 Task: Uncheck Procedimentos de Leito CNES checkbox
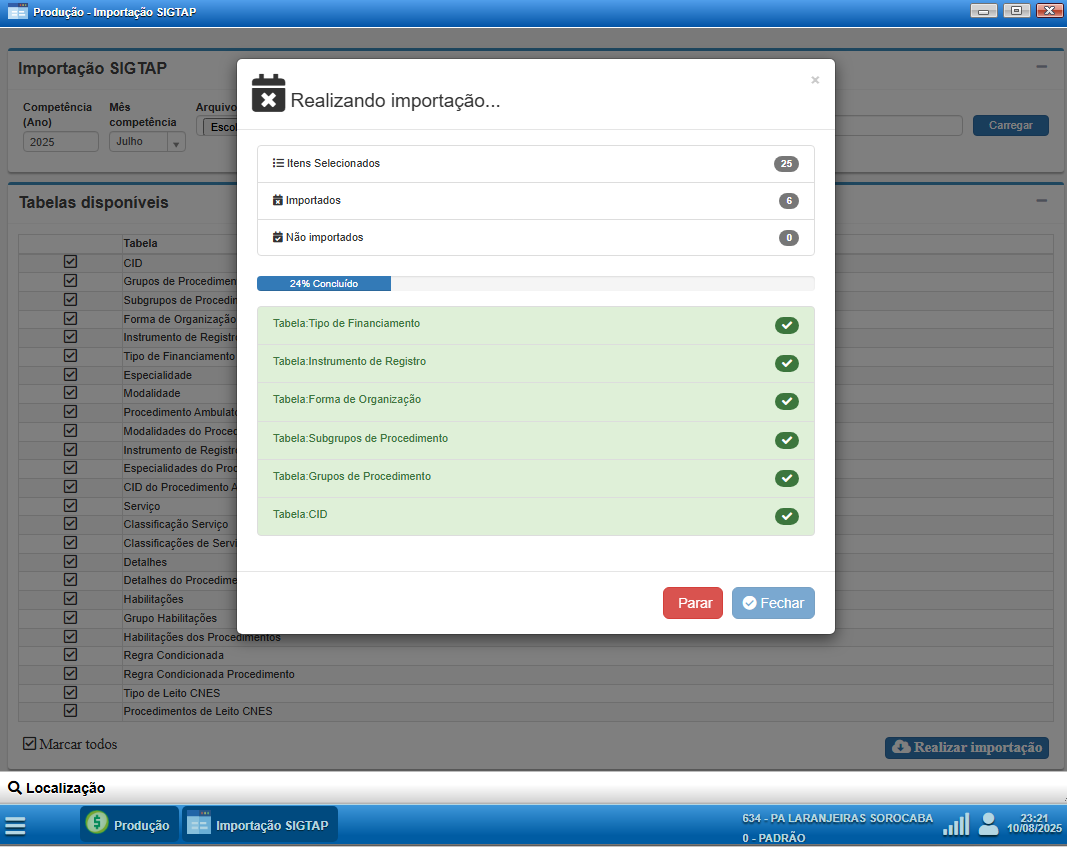coord(70,711)
